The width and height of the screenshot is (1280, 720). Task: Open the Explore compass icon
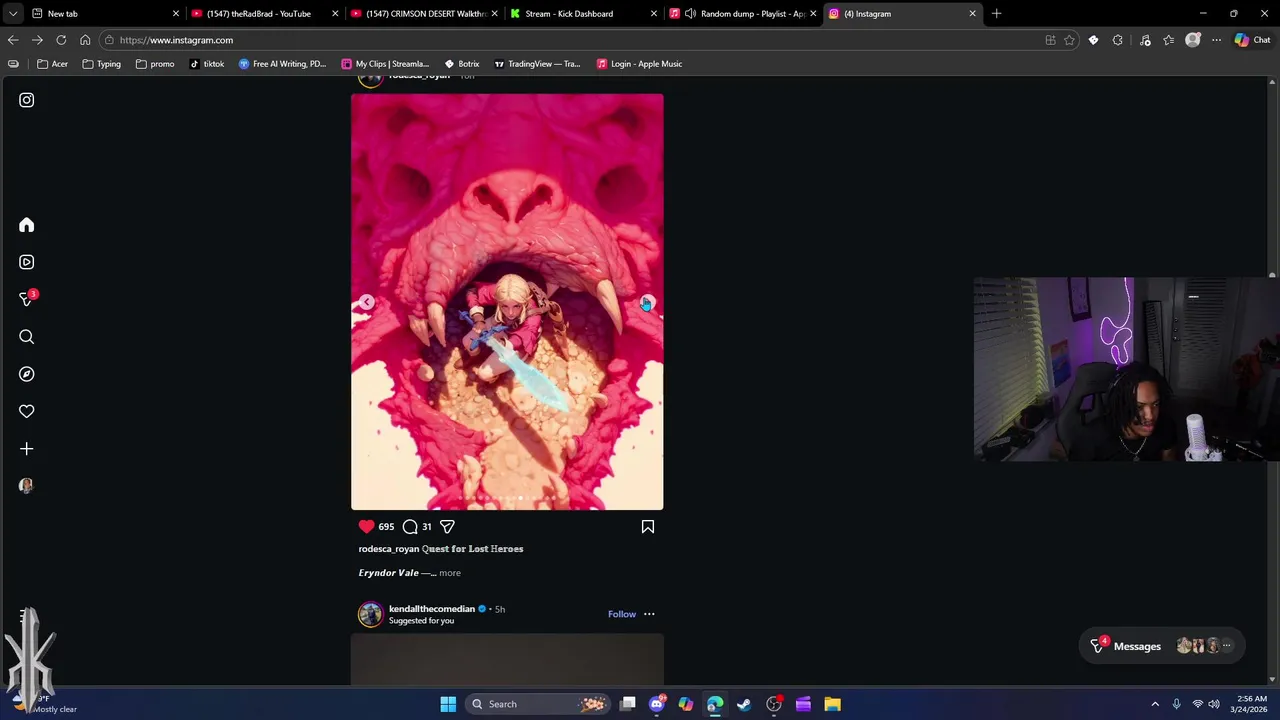26,374
